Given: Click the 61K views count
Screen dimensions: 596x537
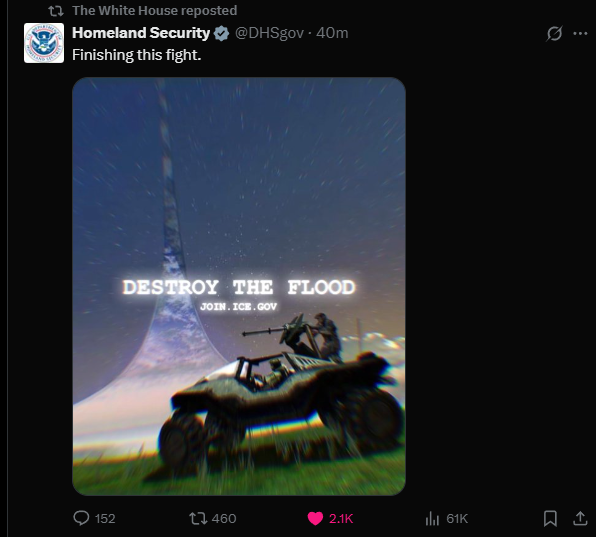Looking at the screenshot, I should 457,518.
